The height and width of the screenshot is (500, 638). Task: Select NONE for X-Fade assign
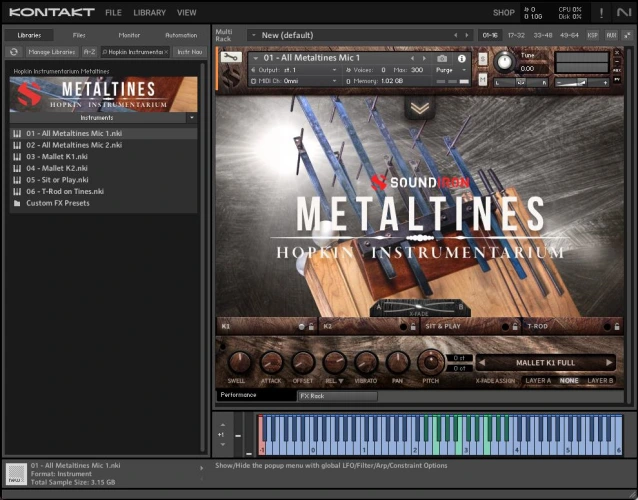pos(569,381)
